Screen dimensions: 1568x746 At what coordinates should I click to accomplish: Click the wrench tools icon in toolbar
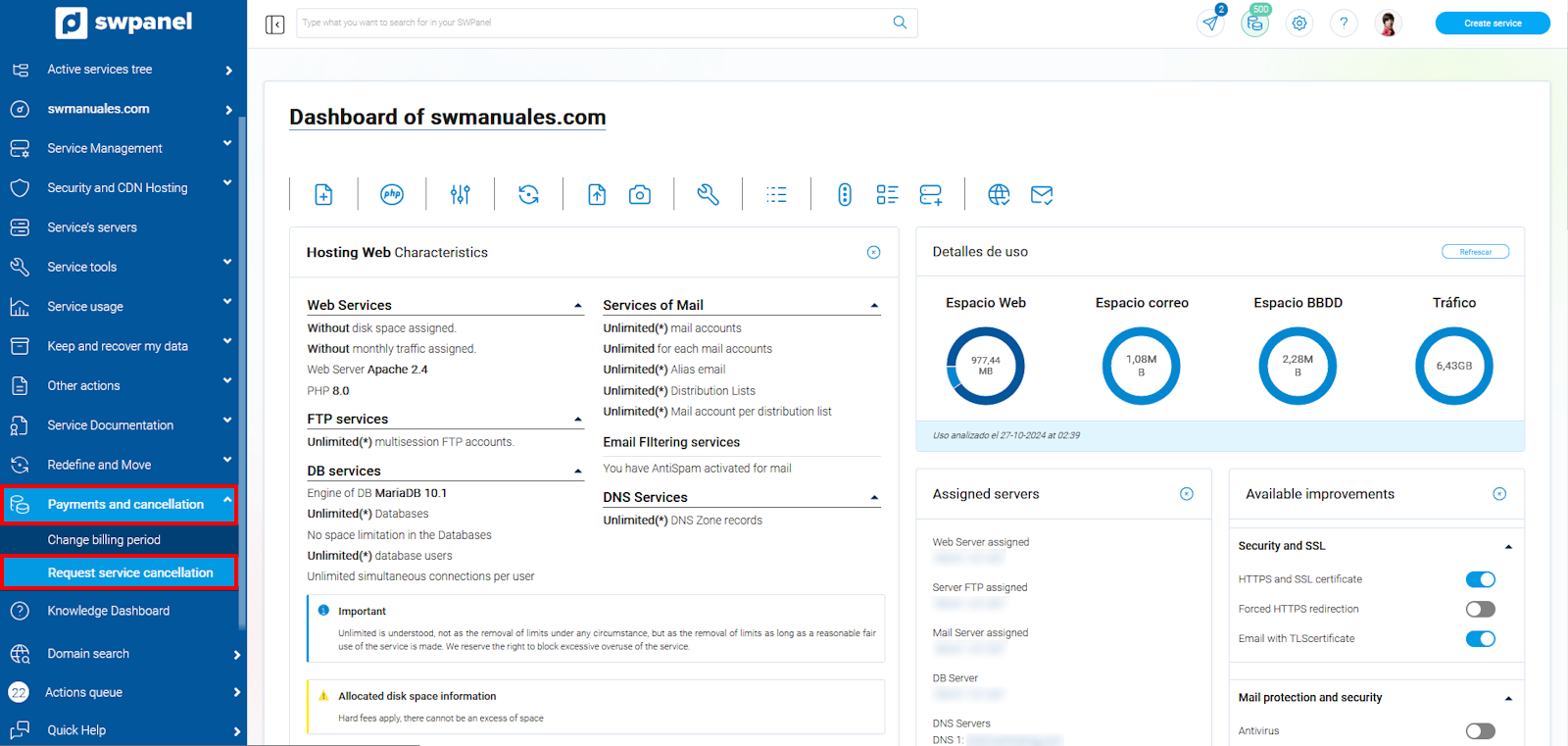[708, 194]
